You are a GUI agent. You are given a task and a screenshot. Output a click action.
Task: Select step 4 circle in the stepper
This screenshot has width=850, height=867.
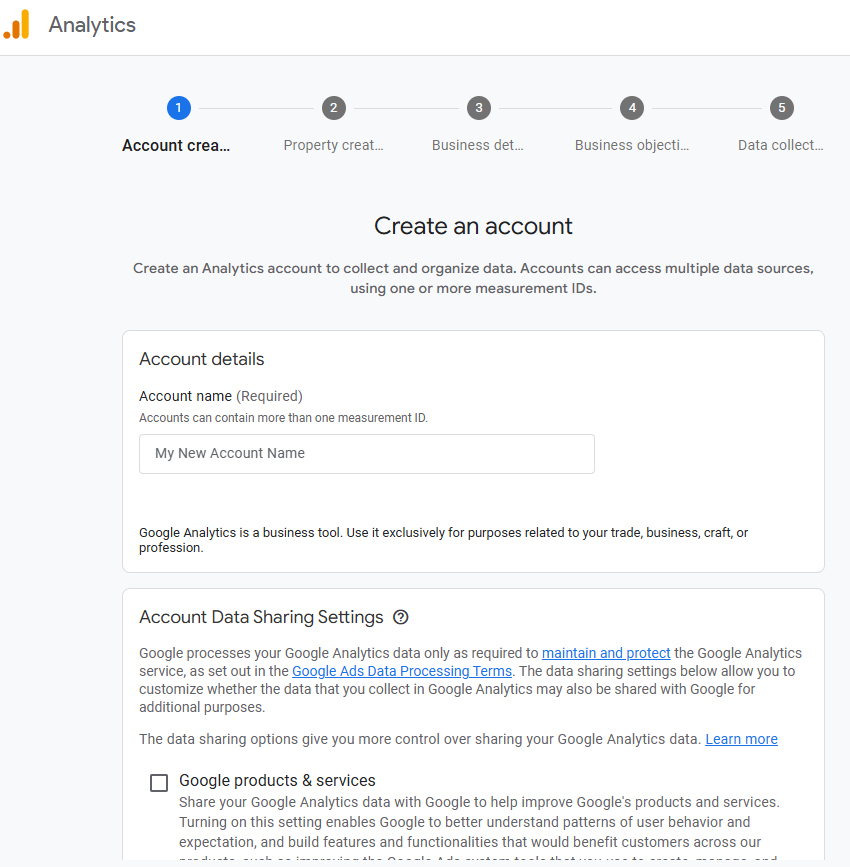[x=632, y=108]
